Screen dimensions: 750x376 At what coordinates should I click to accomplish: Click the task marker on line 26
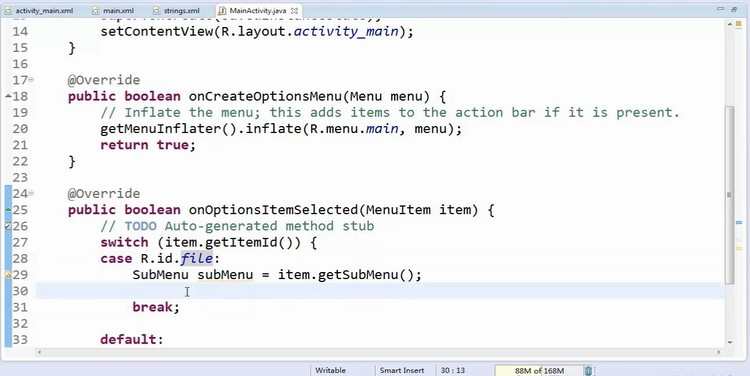tap(8, 226)
